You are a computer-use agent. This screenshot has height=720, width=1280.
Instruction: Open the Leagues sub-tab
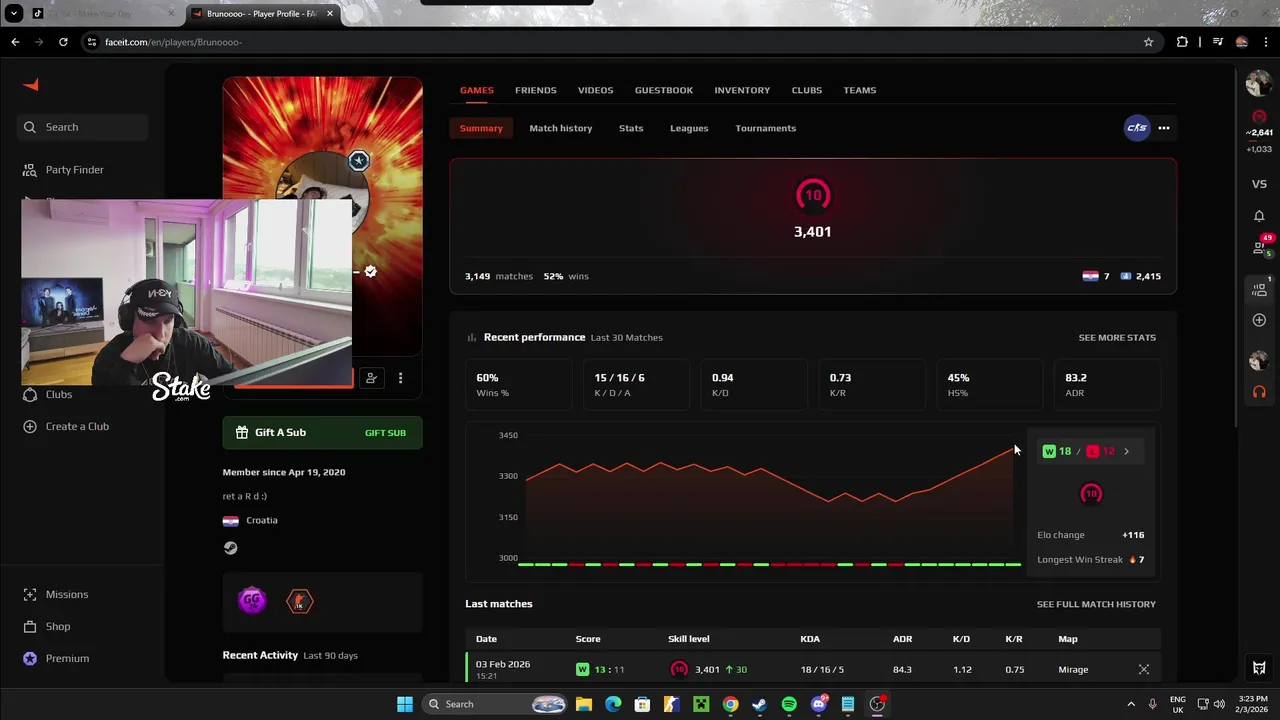689,128
